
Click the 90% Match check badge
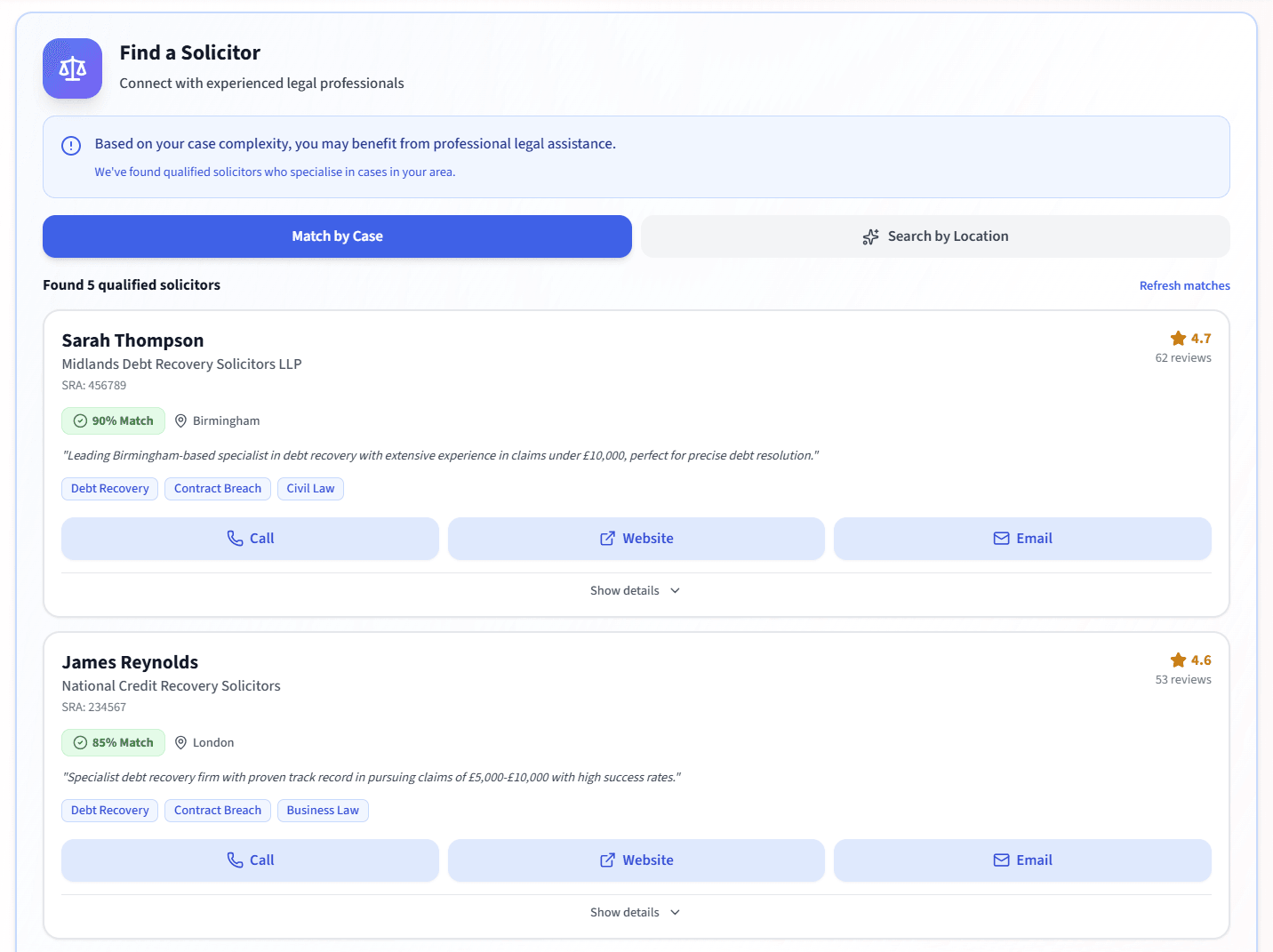point(113,420)
